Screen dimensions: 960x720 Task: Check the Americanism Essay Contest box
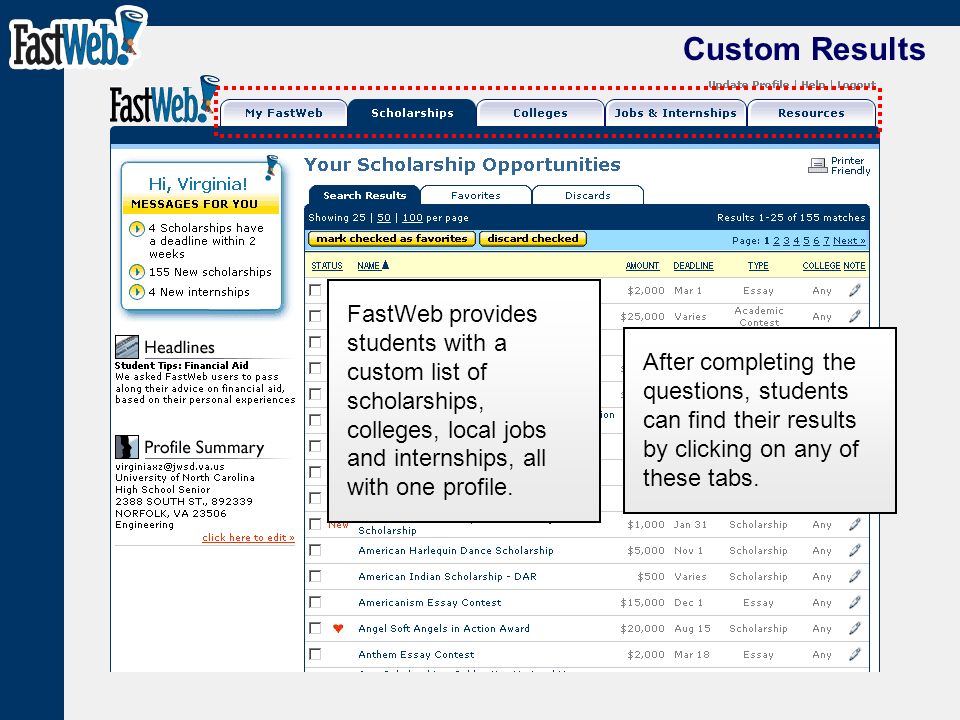point(315,602)
